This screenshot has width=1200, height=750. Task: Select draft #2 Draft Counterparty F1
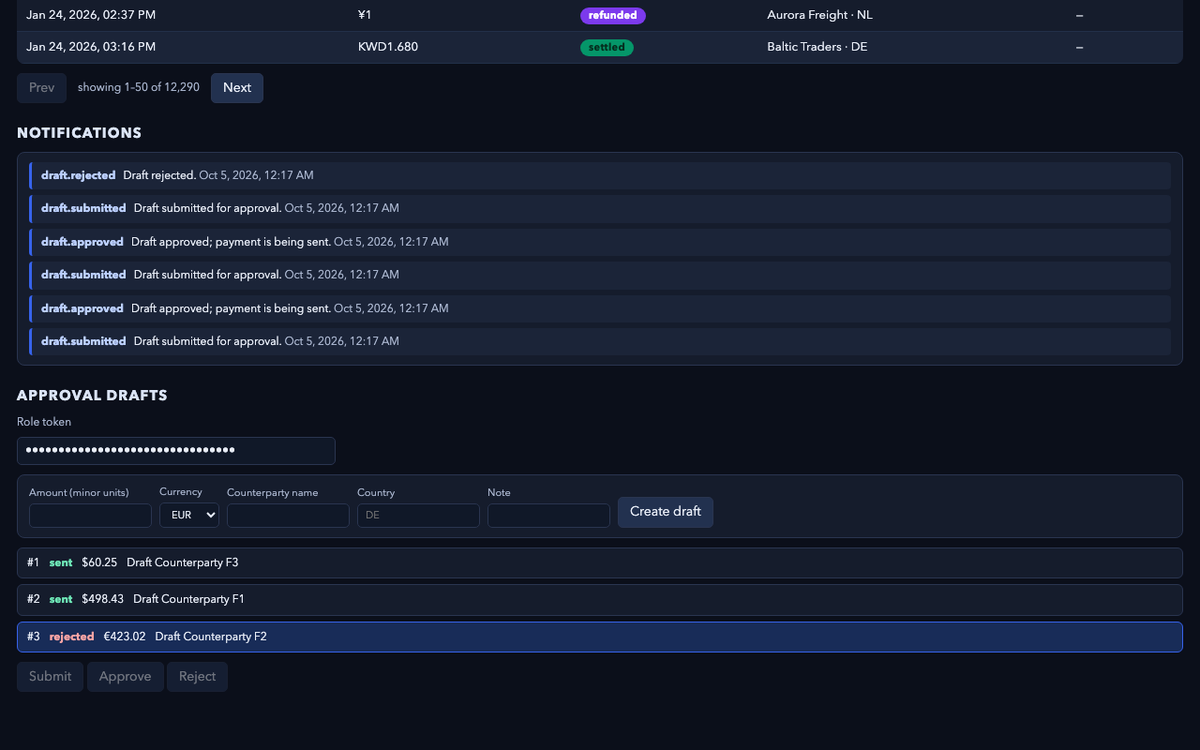[600, 600]
